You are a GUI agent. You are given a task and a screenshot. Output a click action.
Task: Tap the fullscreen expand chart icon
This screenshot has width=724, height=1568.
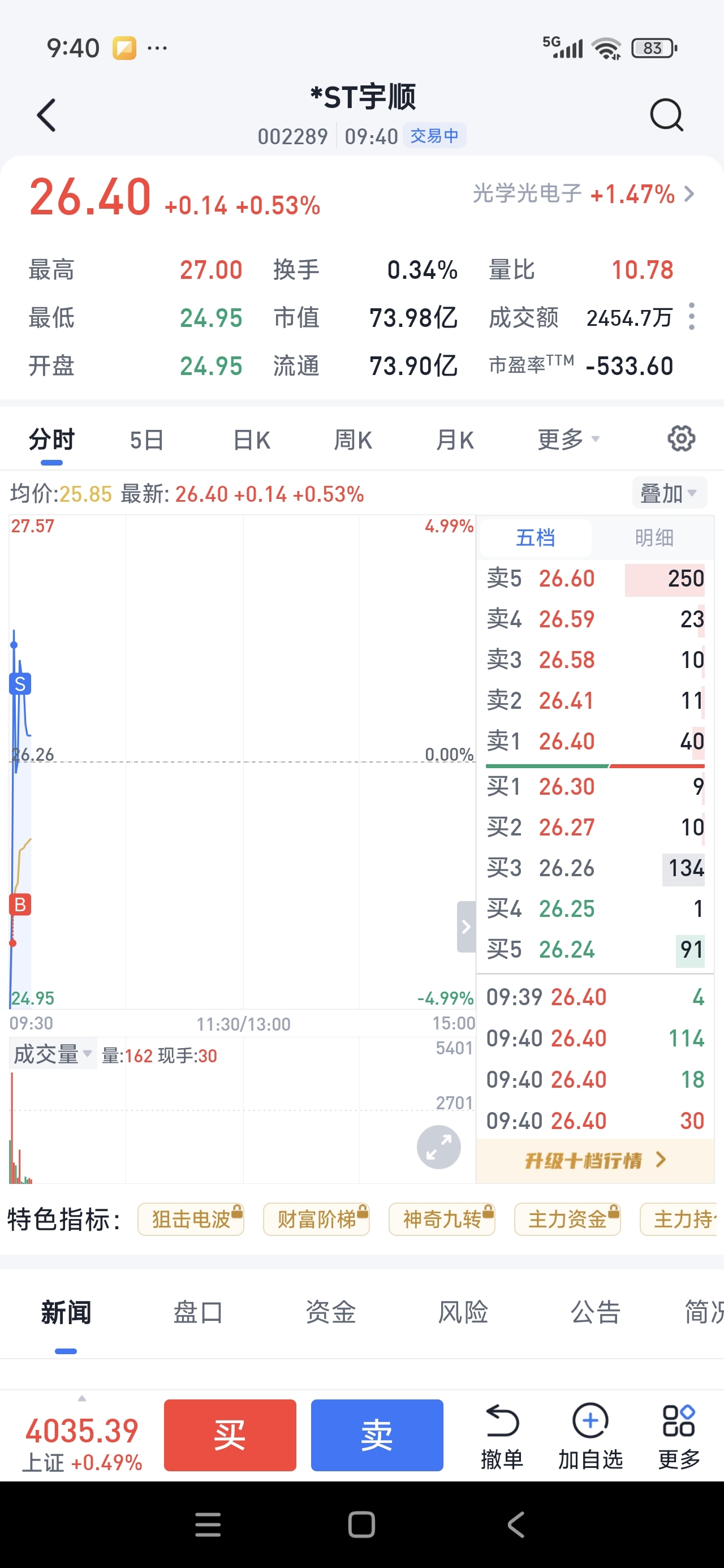click(x=438, y=1147)
